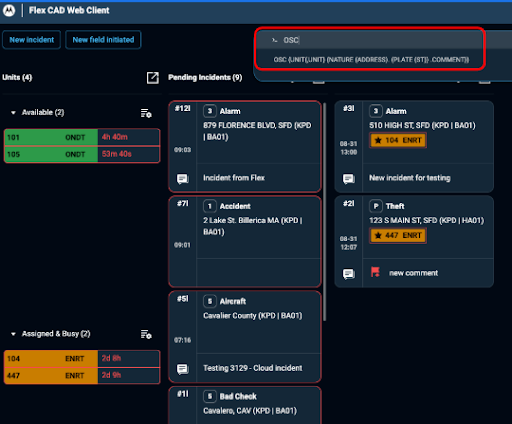Click priority 1 badge on Accident incident
The height and width of the screenshot is (424, 512).
pos(210,206)
